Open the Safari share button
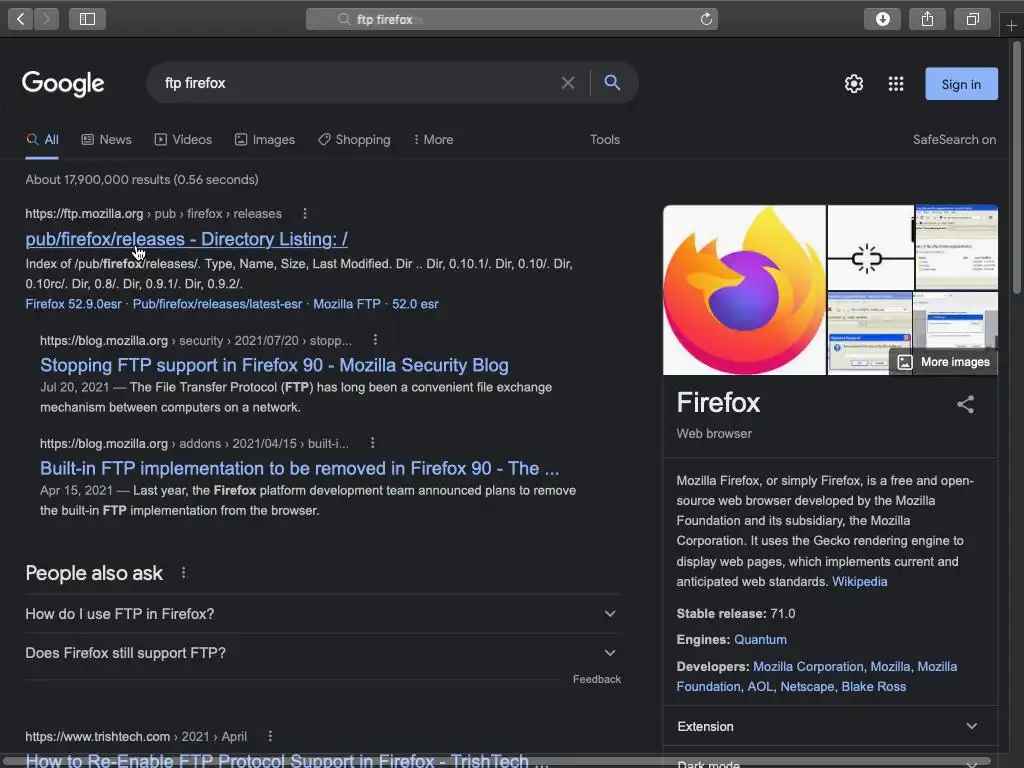The height and width of the screenshot is (768, 1024). pyautogui.click(x=927, y=19)
